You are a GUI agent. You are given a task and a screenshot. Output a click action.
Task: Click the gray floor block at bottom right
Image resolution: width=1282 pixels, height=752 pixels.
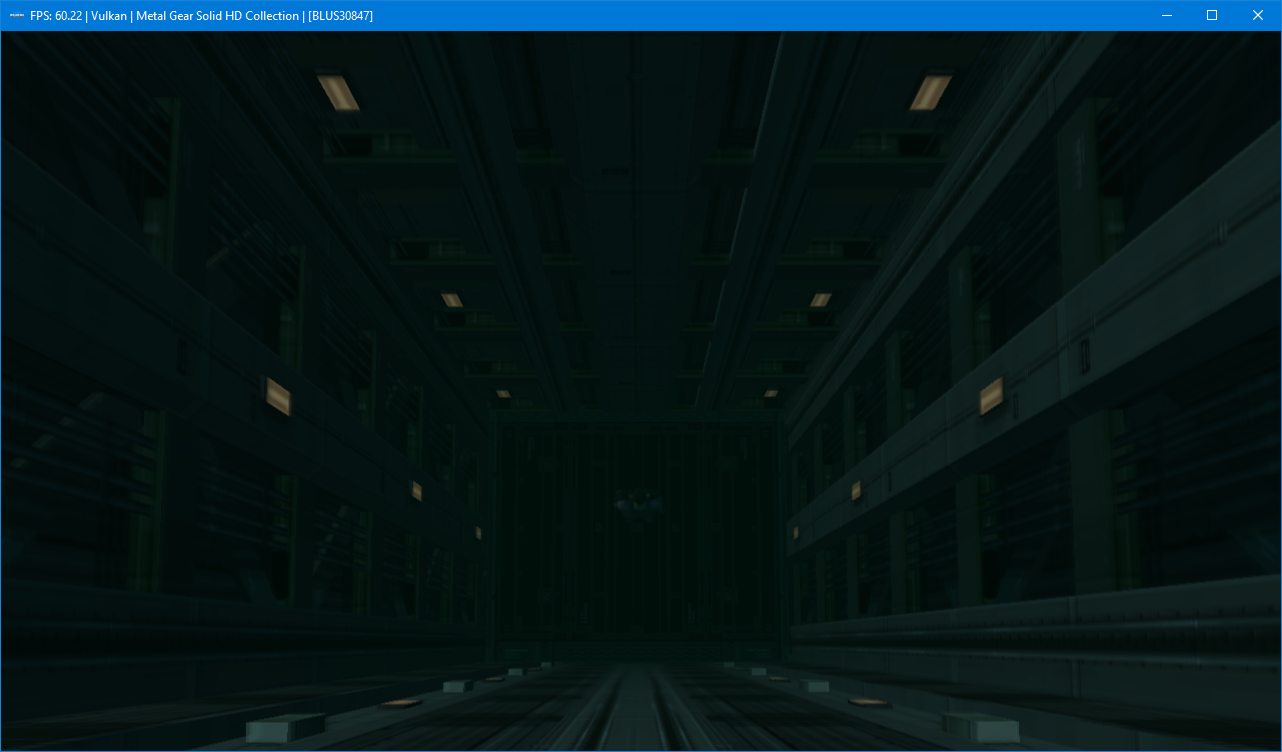point(980,727)
